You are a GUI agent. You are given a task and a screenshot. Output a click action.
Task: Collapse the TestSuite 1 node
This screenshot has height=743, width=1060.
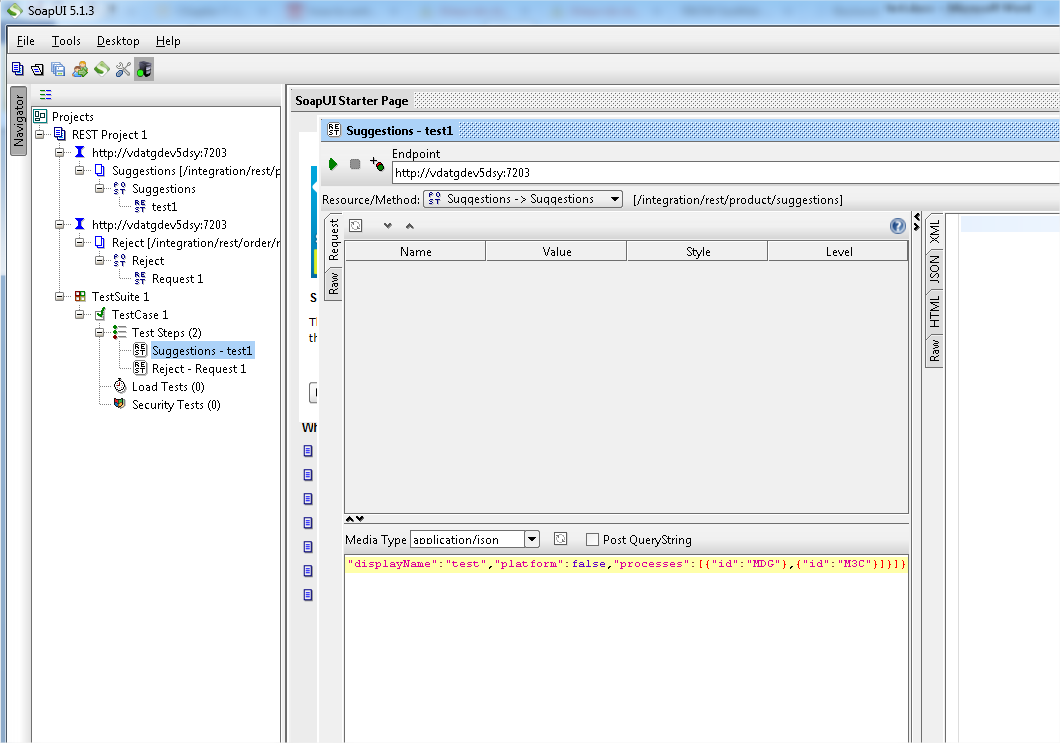click(59, 296)
